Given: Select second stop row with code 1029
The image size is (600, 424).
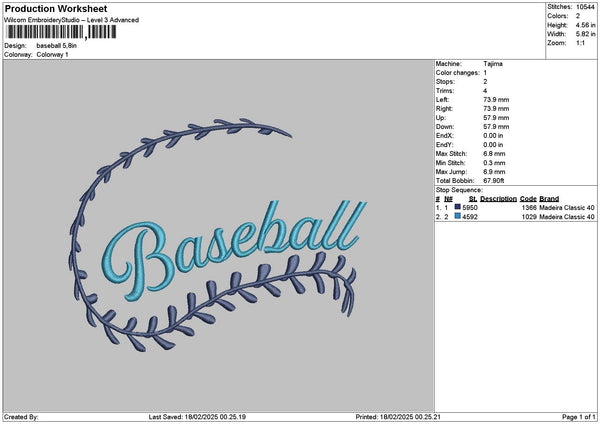Looking at the screenshot, I should coord(528,216).
